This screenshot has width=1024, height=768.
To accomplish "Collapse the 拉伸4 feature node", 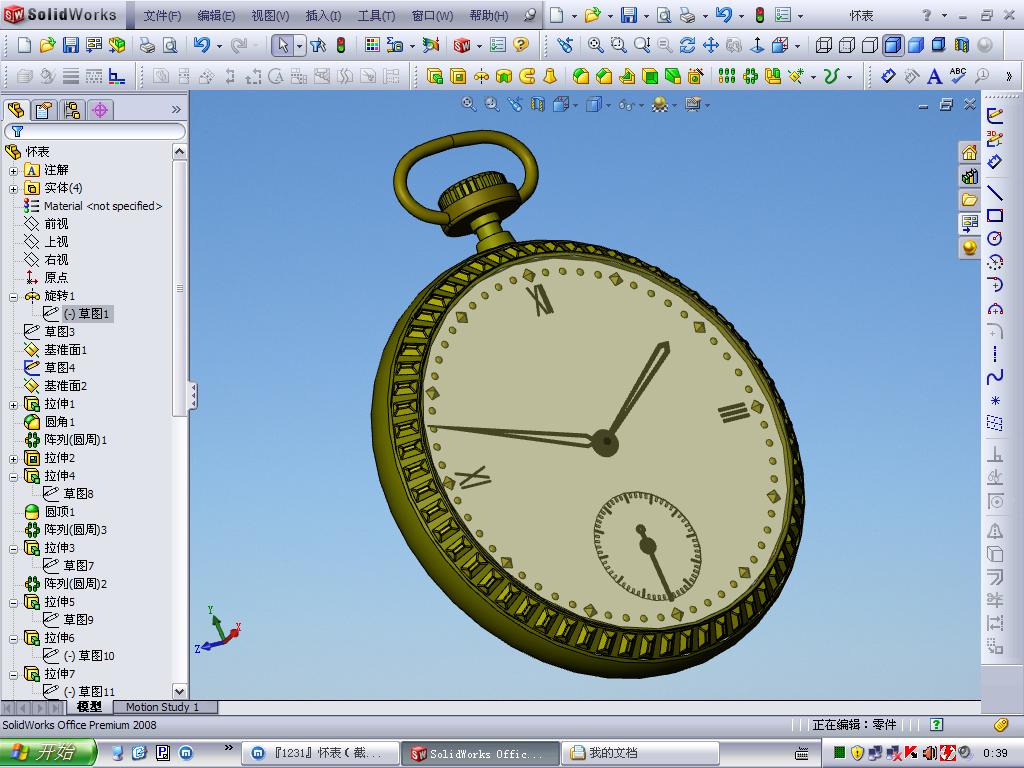I will (x=13, y=477).
